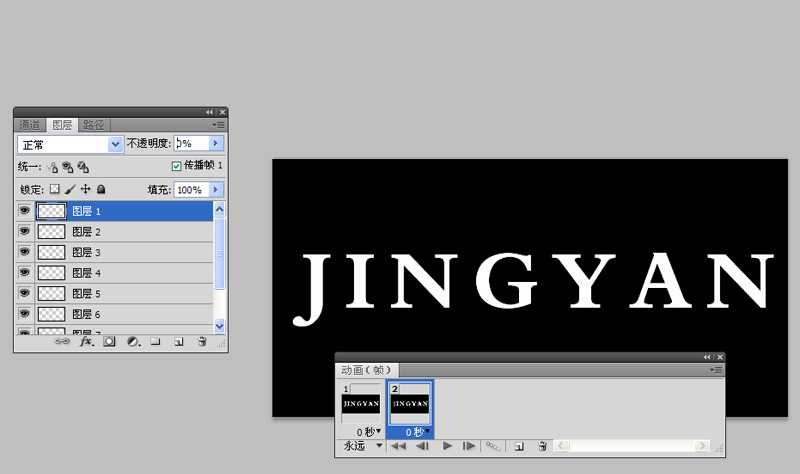The width and height of the screenshot is (800, 474).
Task: Click the tween animation frames icon
Action: (x=492, y=446)
